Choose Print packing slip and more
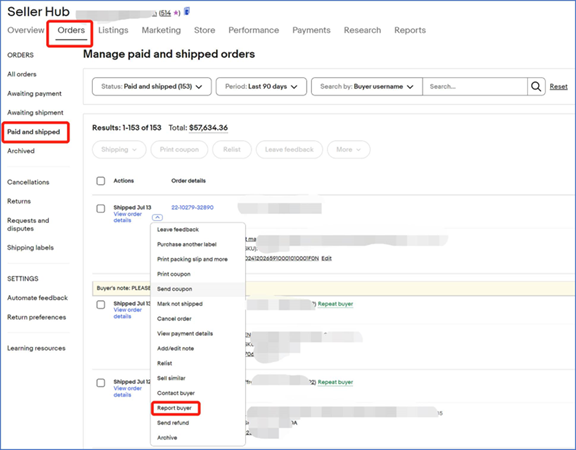Image resolution: width=576 pixels, height=450 pixels. coord(192,259)
